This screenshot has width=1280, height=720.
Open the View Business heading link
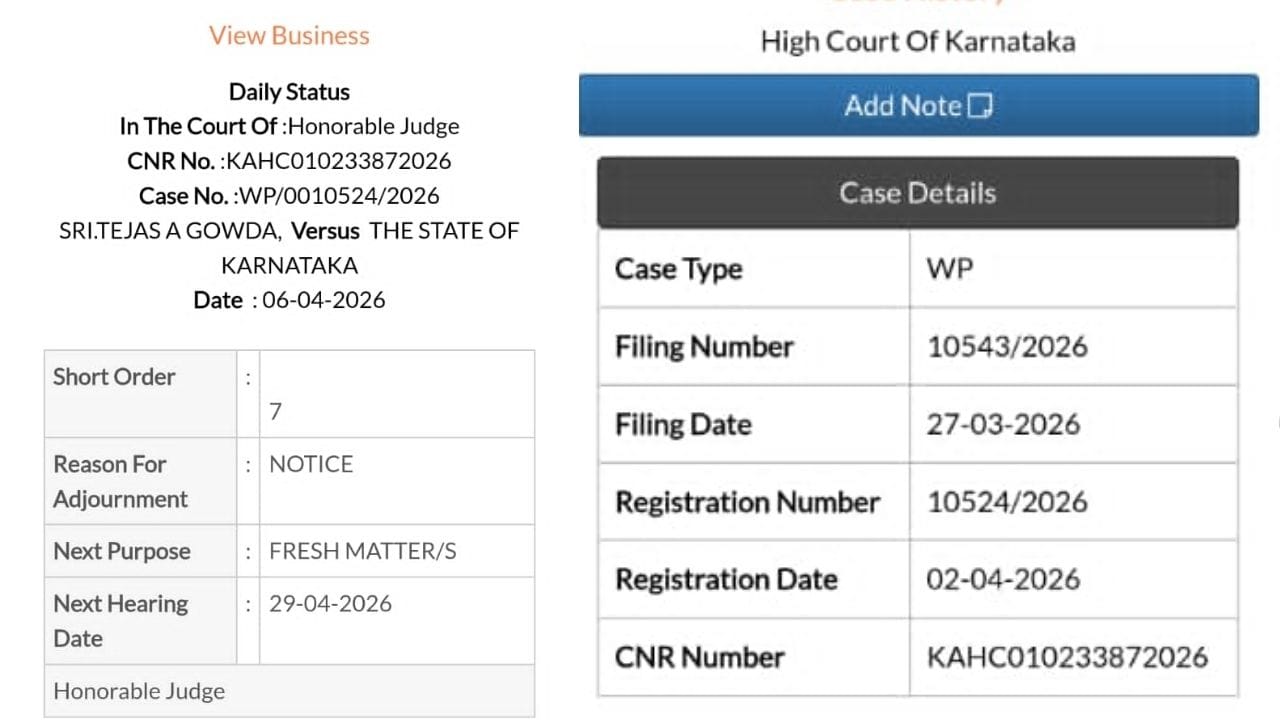click(x=289, y=36)
